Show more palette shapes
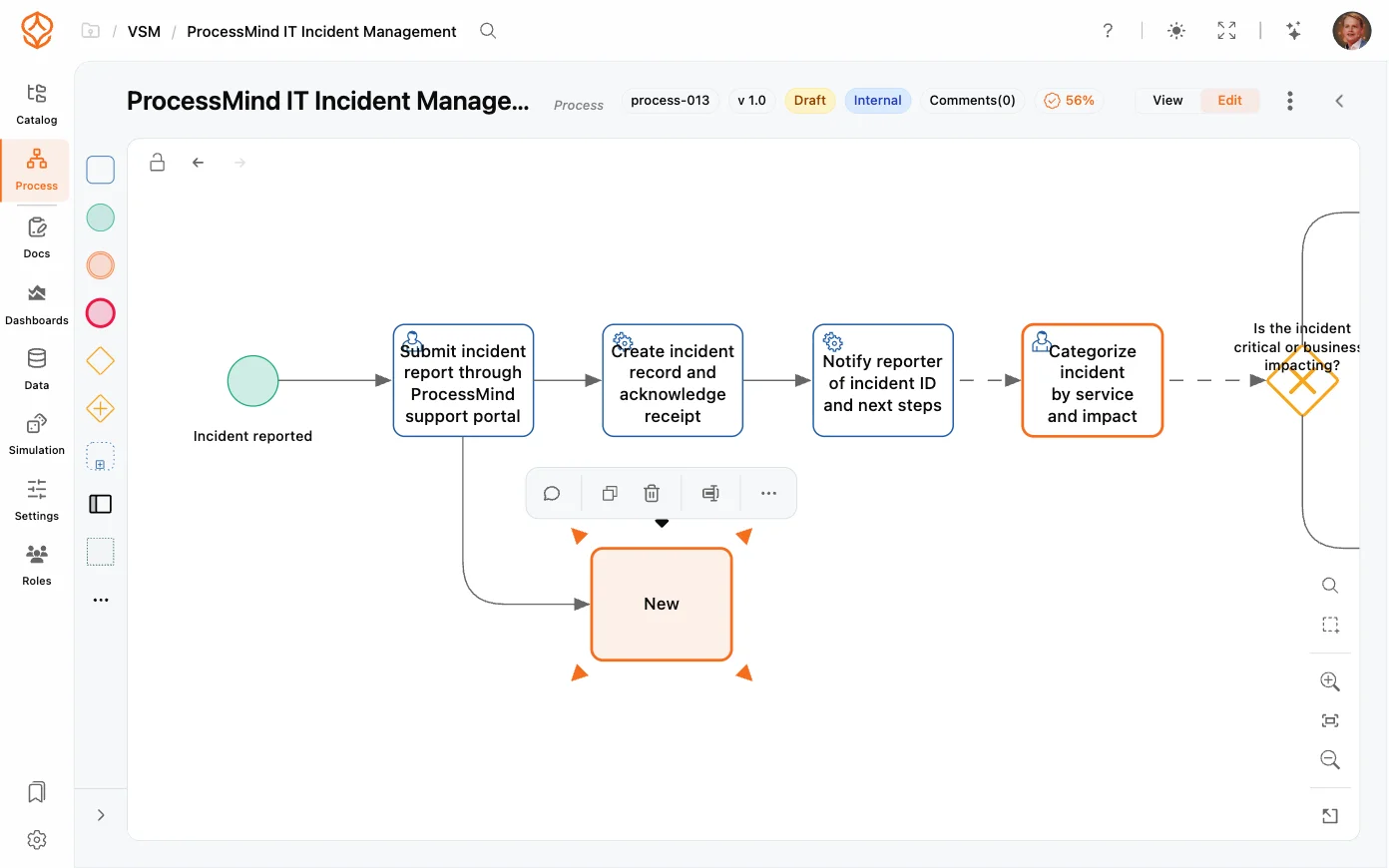 [101, 600]
